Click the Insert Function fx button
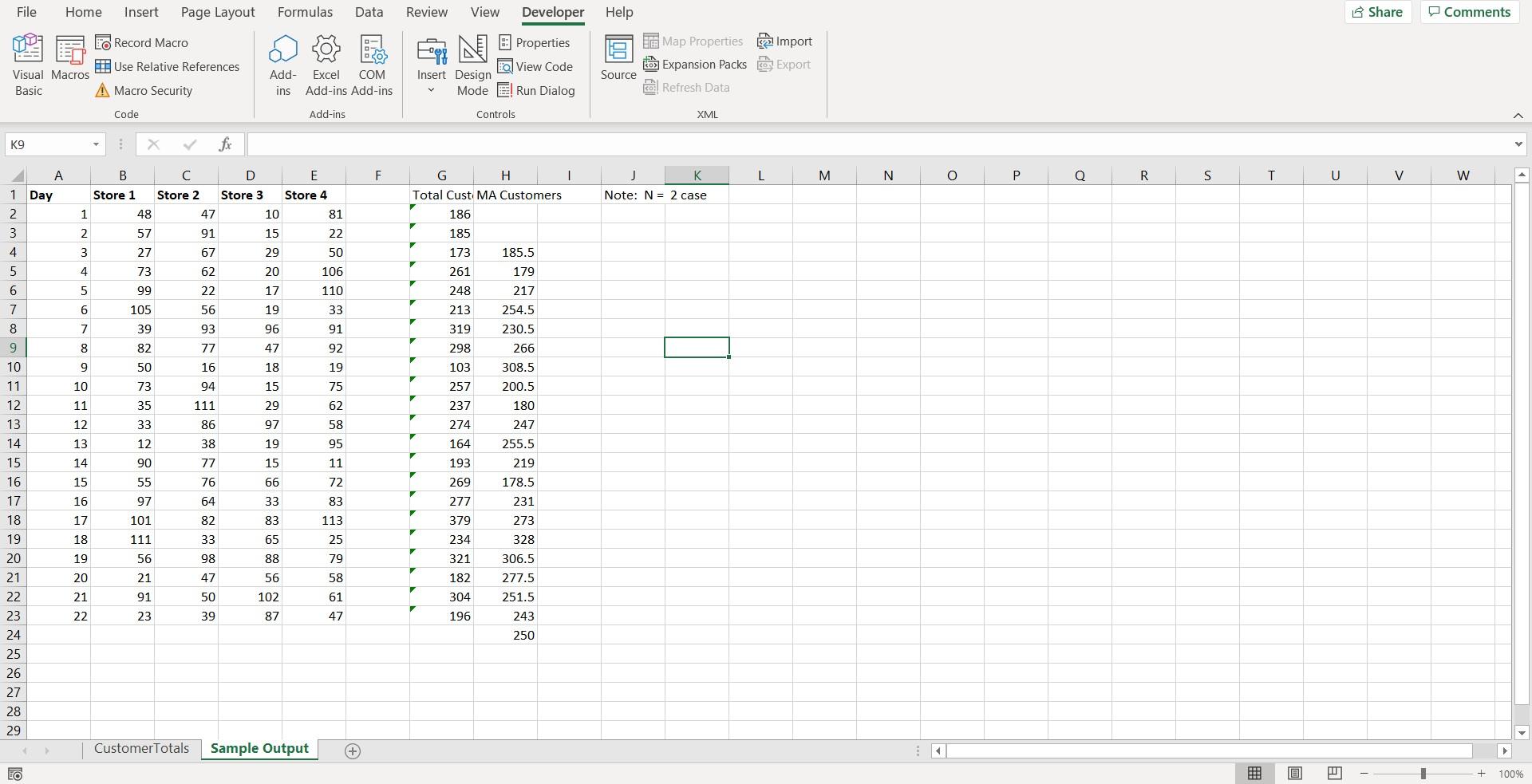The height and width of the screenshot is (784, 1532). pos(225,144)
